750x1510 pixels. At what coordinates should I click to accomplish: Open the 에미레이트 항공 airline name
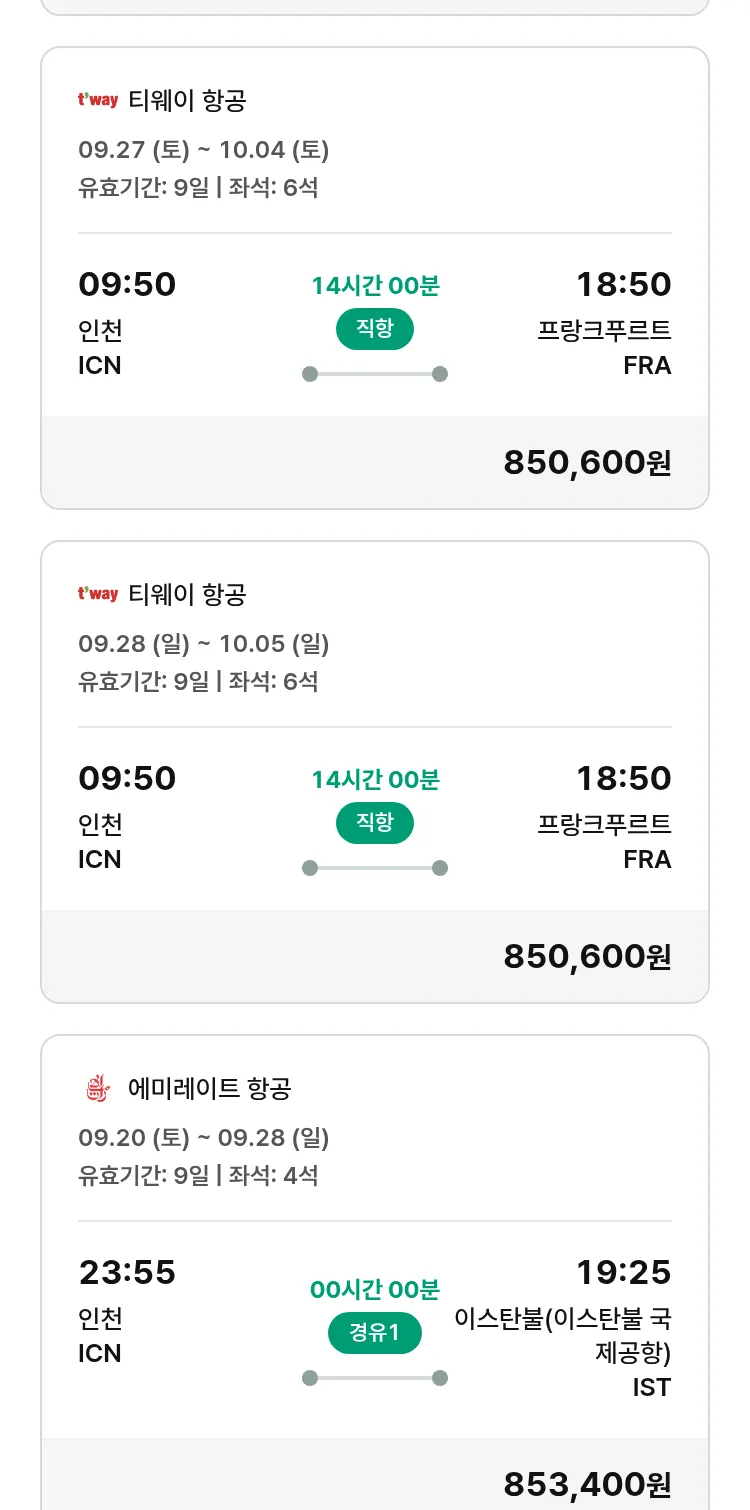(x=210, y=1088)
